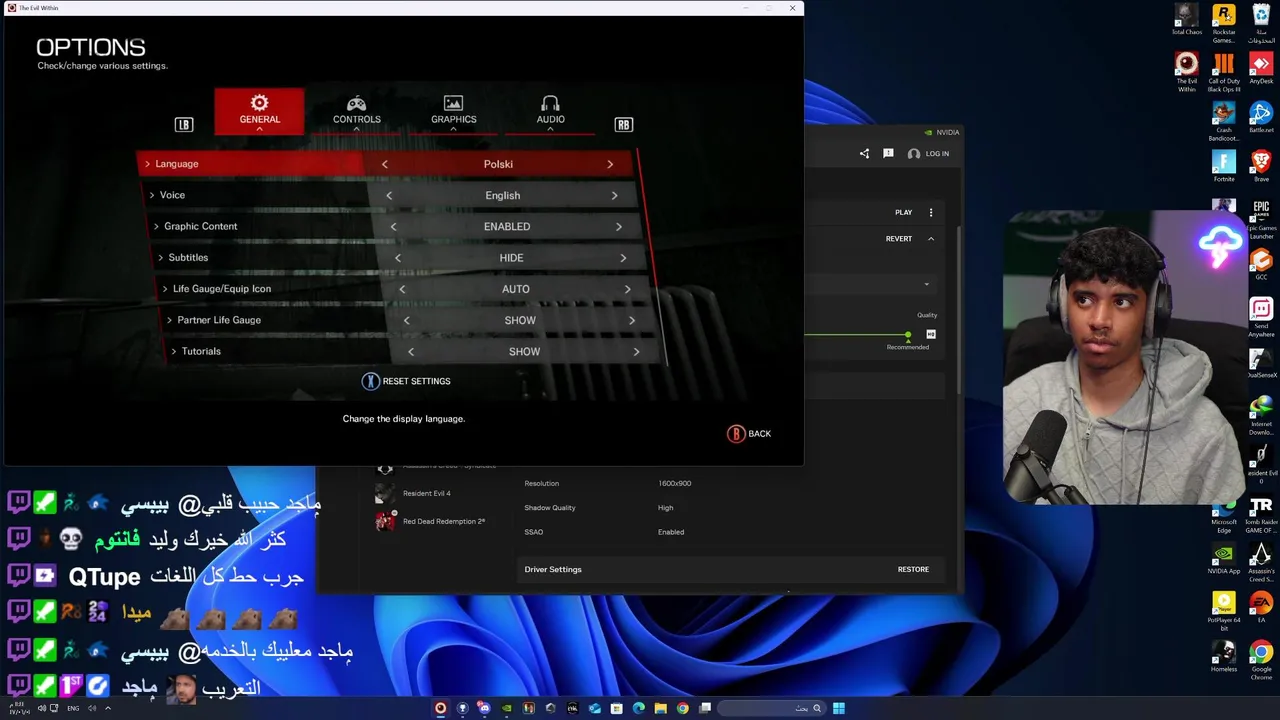Viewport: 1280px width, 720px height.
Task: Open the dropdown arrow in NVIDIA panel
Action: [x=926, y=285]
